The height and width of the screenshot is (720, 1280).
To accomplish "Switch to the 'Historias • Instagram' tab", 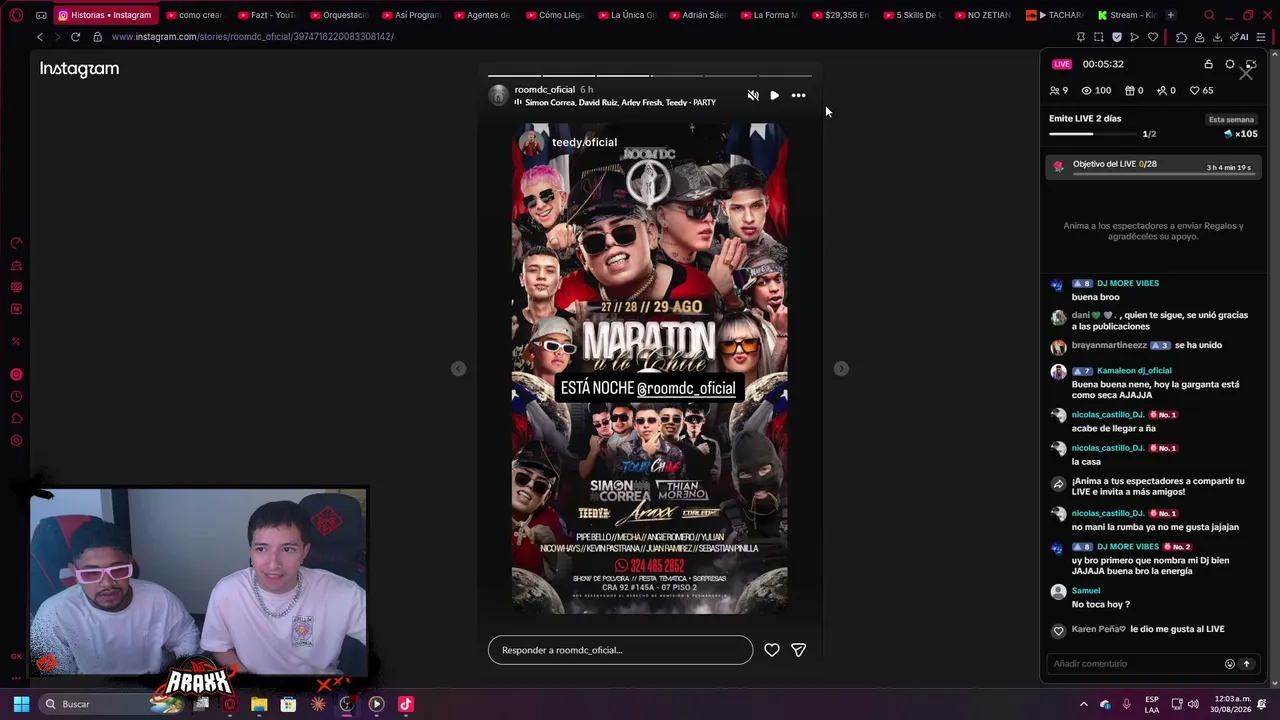I will pyautogui.click(x=105, y=15).
